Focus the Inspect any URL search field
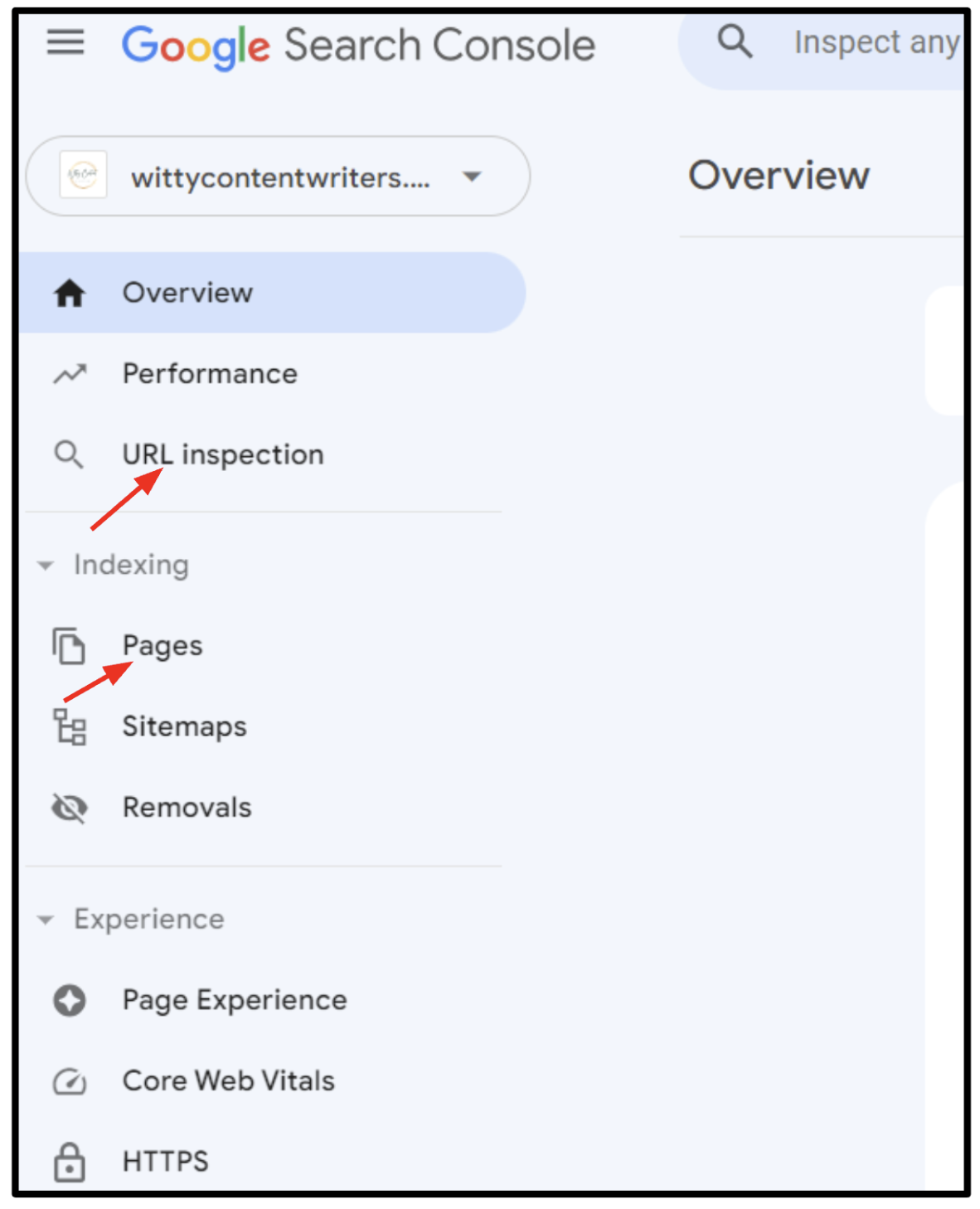 876,42
